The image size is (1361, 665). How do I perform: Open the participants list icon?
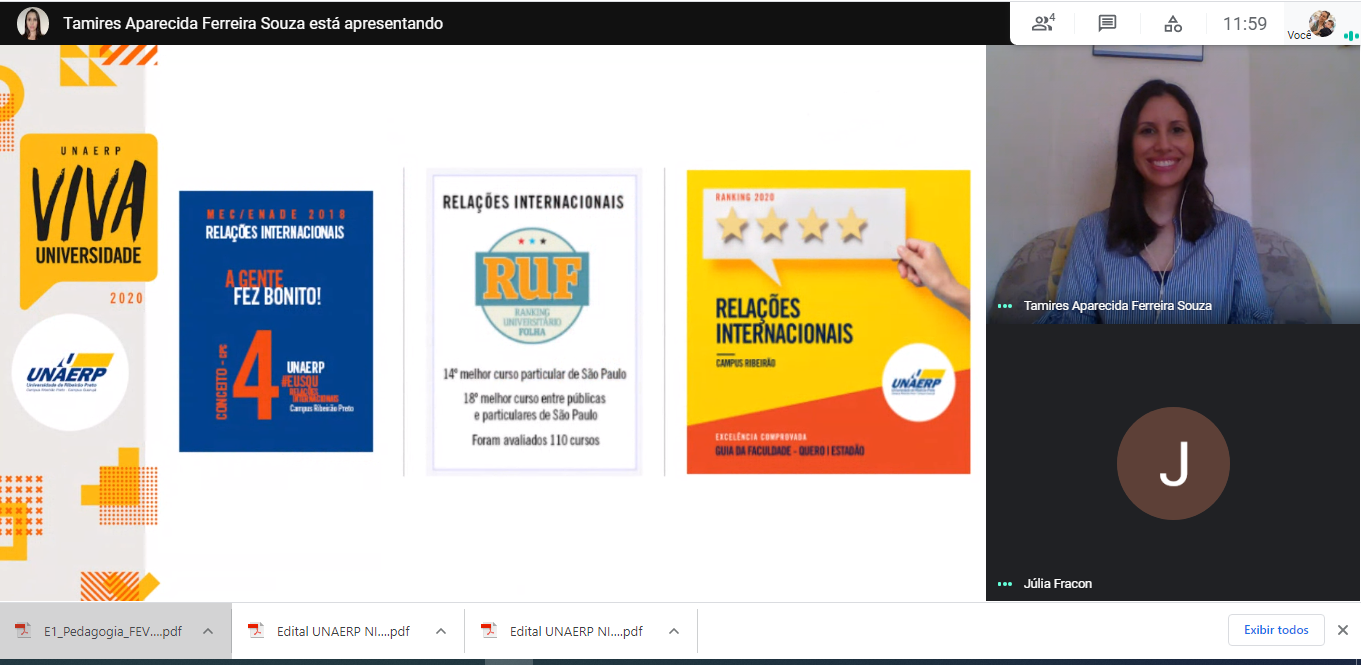(x=1043, y=23)
